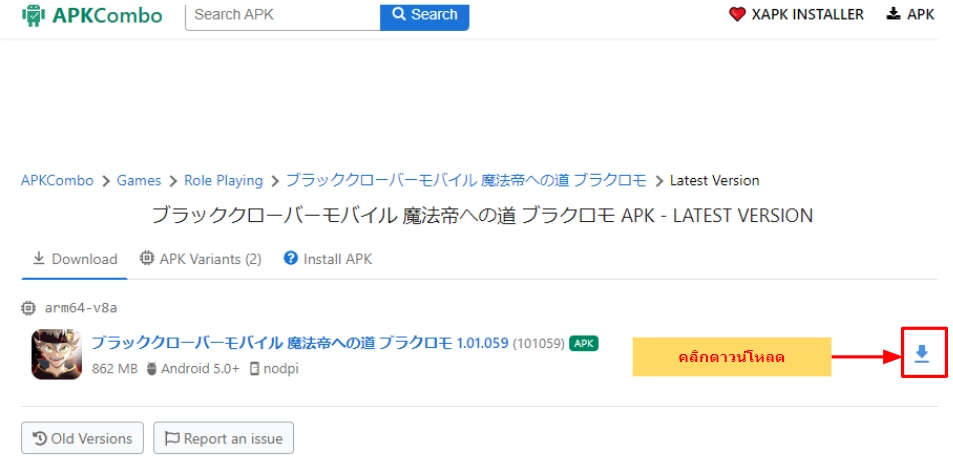Open the XAPK INSTALLER link
Image resolution: width=953 pixels, height=468 pixels.
tap(796, 15)
